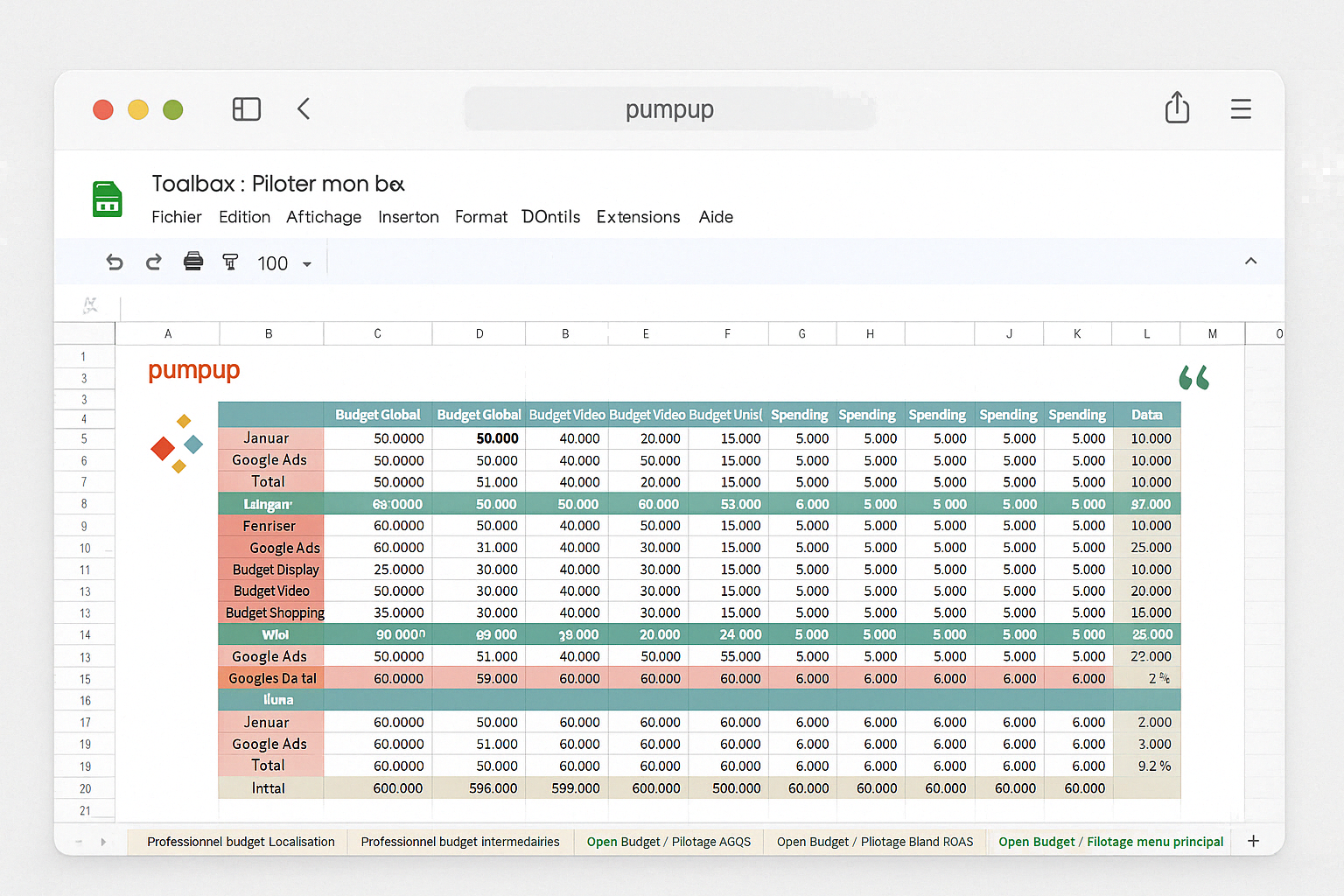This screenshot has height=896, width=1344.
Task: Select row 20 header
Action: [x=84, y=788]
